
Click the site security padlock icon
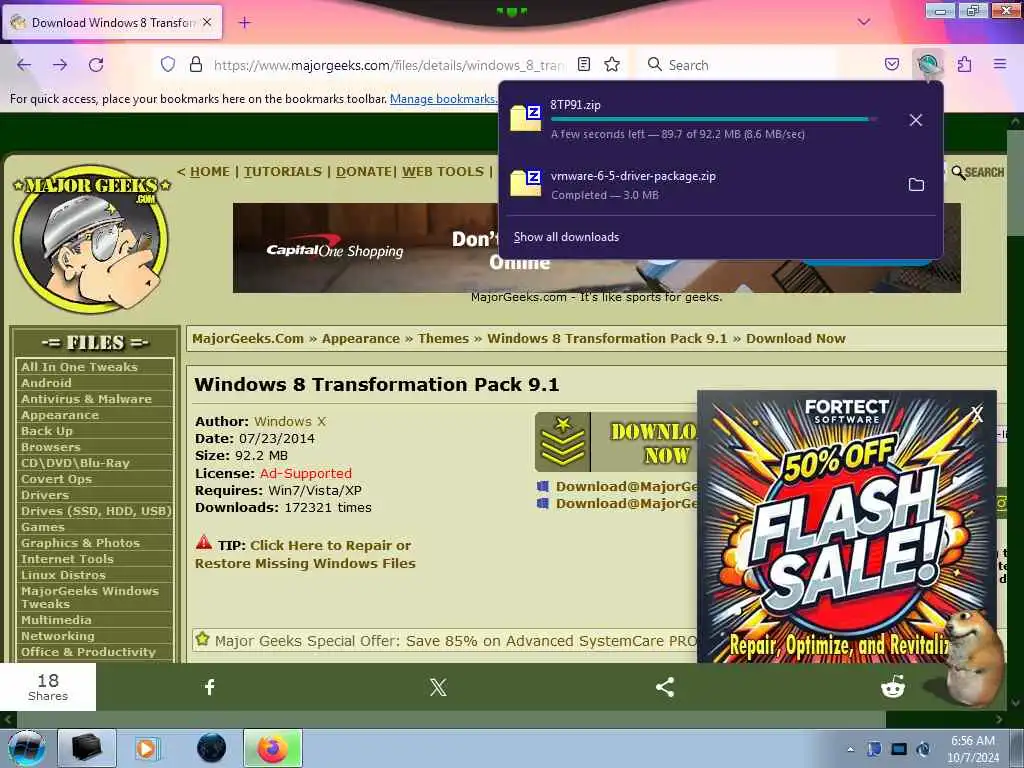195,64
